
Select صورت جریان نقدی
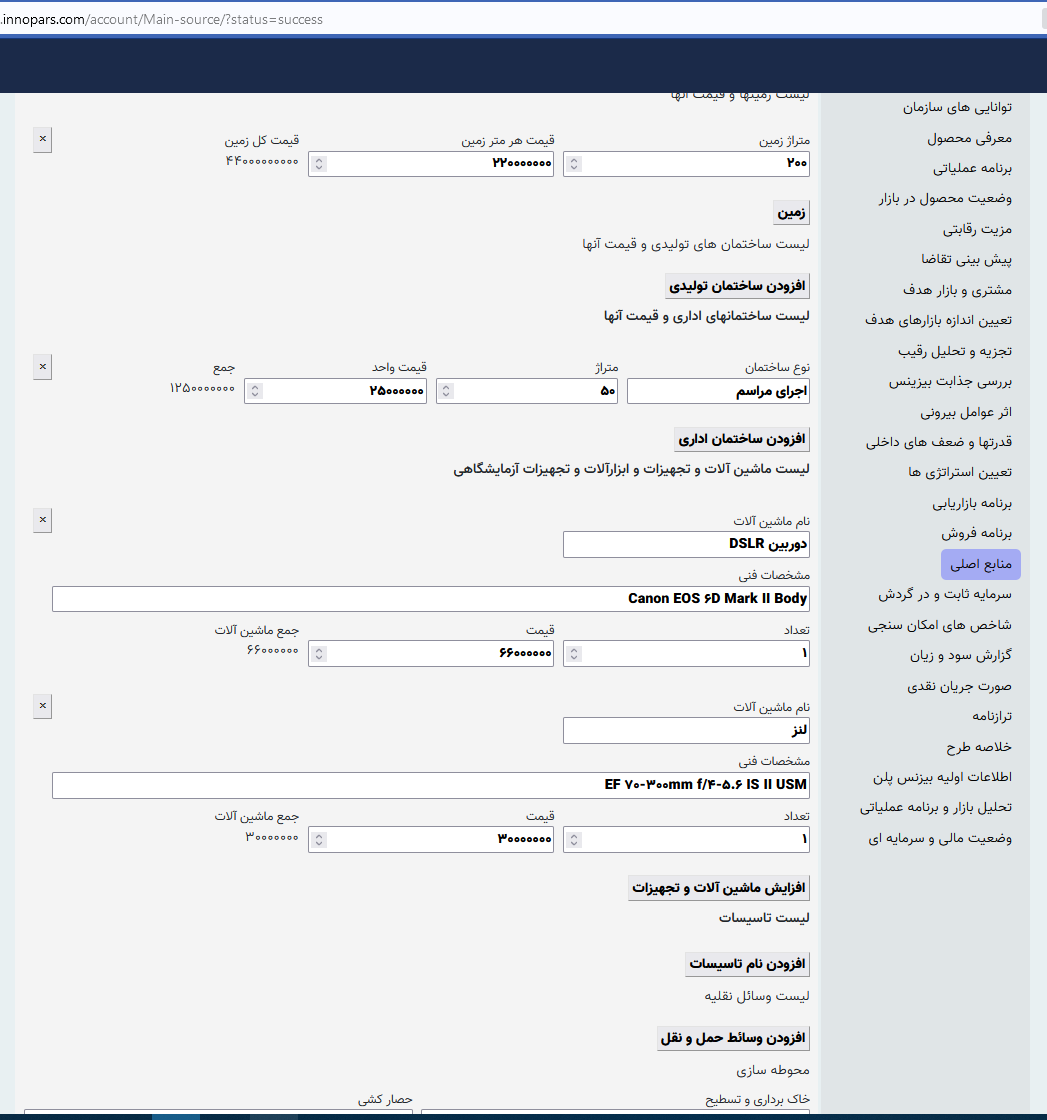point(959,686)
